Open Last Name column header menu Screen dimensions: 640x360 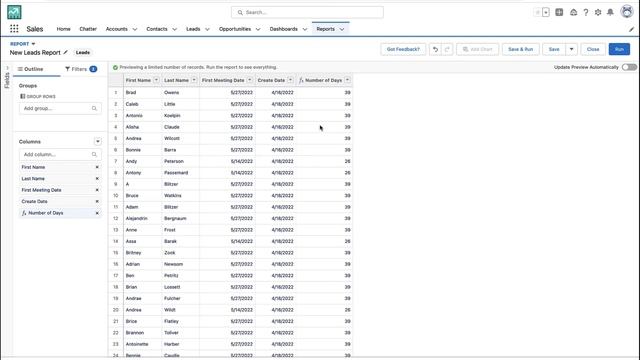[194, 80]
